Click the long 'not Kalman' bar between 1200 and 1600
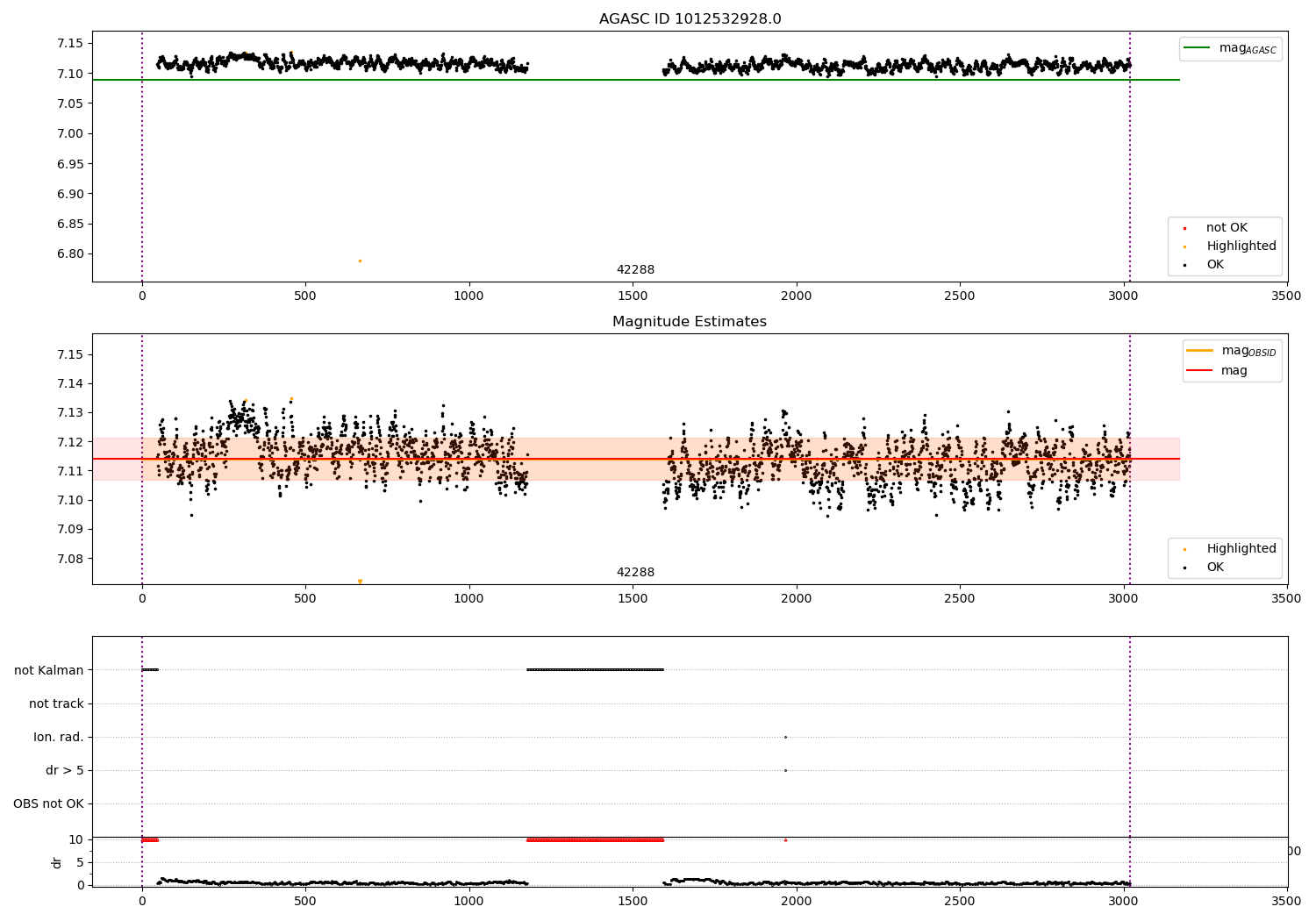This screenshot has width=1316, height=921. click(x=595, y=670)
